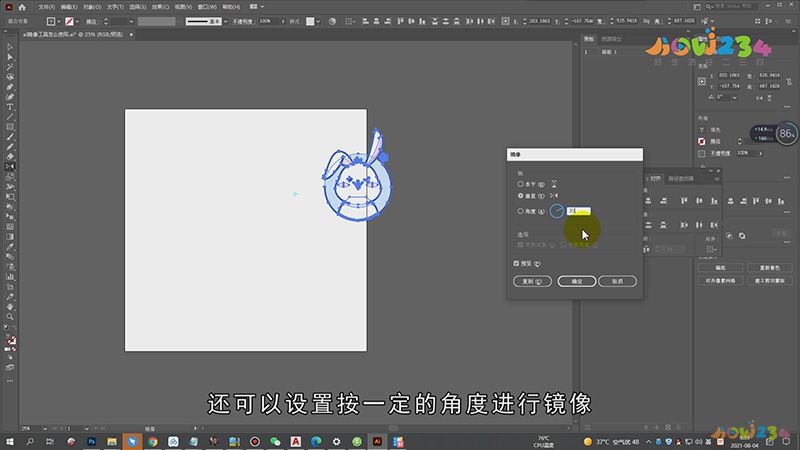Select the Paintbrush tool

tap(10, 137)
